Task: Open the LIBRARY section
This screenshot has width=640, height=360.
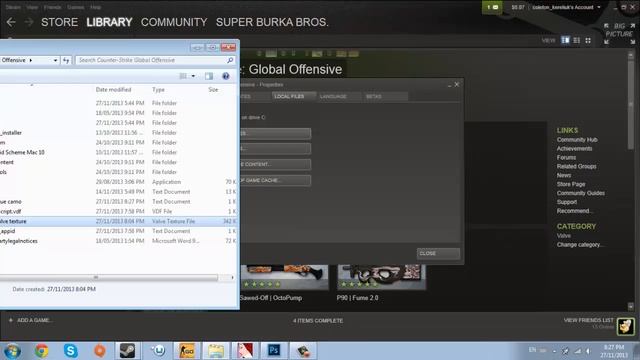Action: (109, 22)
